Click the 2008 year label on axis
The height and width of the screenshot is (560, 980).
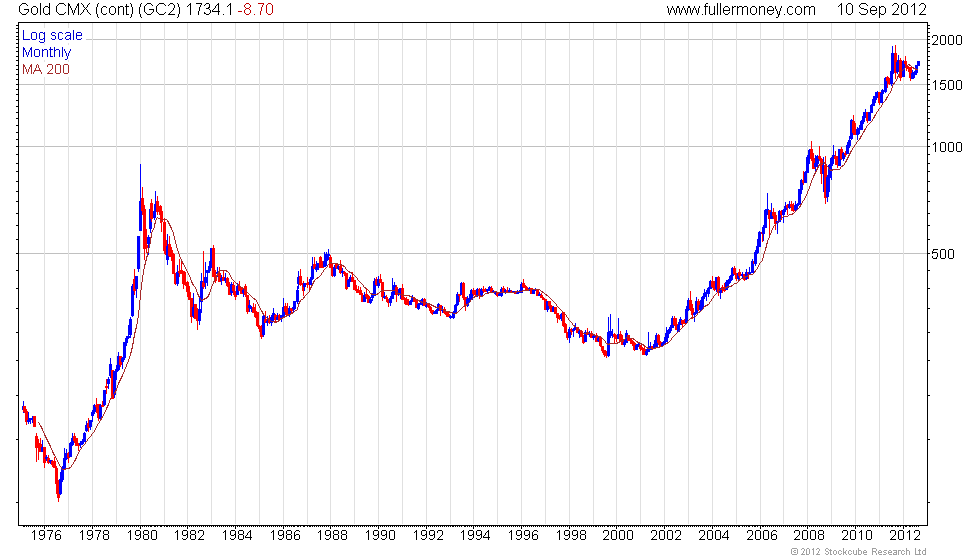[x=809, y=536]
